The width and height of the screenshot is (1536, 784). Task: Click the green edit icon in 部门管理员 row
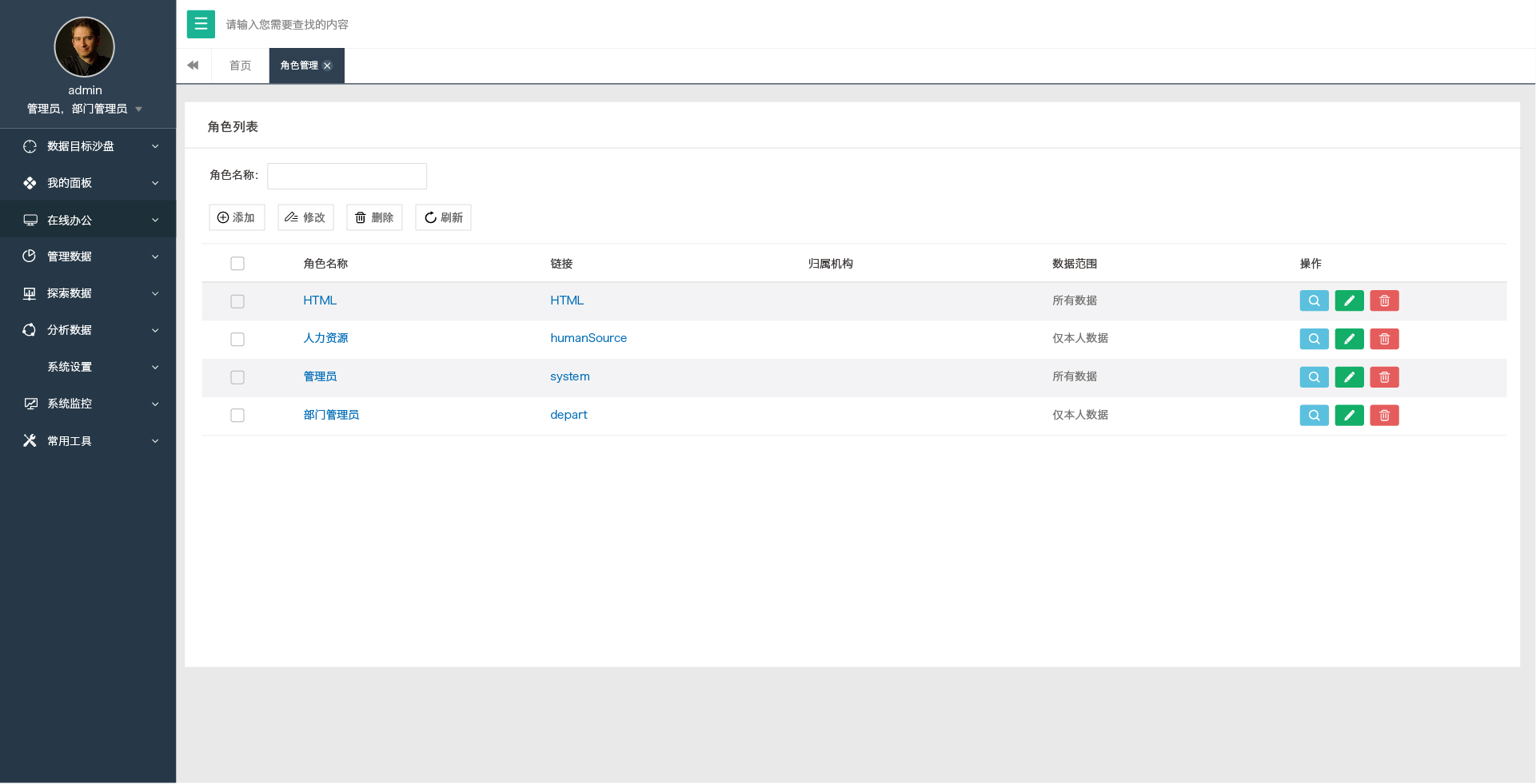point(1349,416)
